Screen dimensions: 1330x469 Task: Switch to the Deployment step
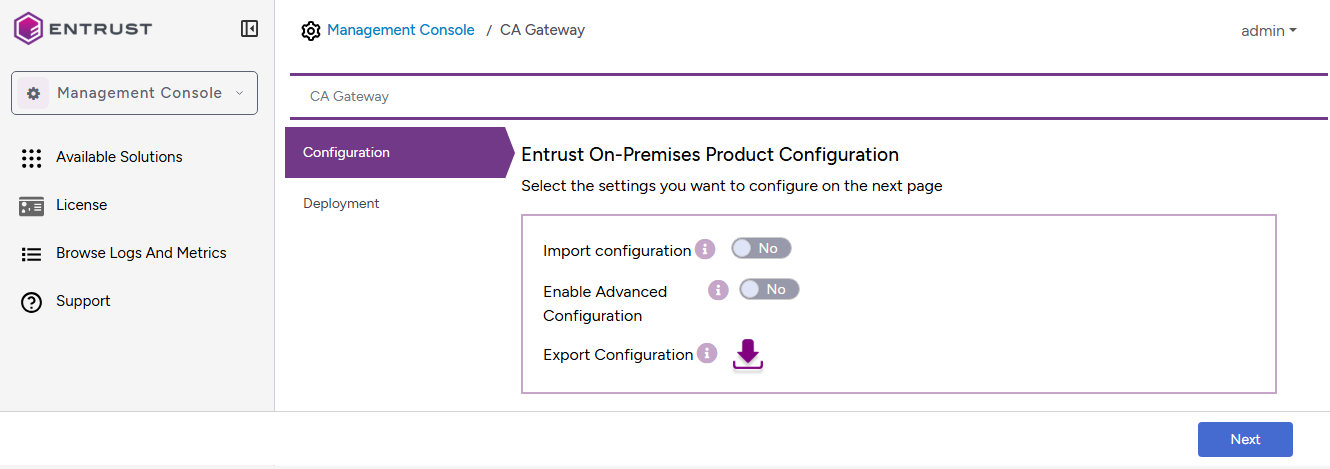click(341, 204)
